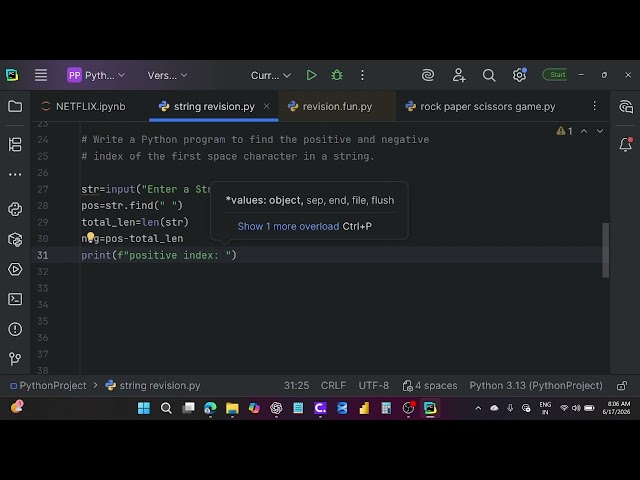Open Windows taskbar search
The image size is (640, 480).
pos(166,408)
